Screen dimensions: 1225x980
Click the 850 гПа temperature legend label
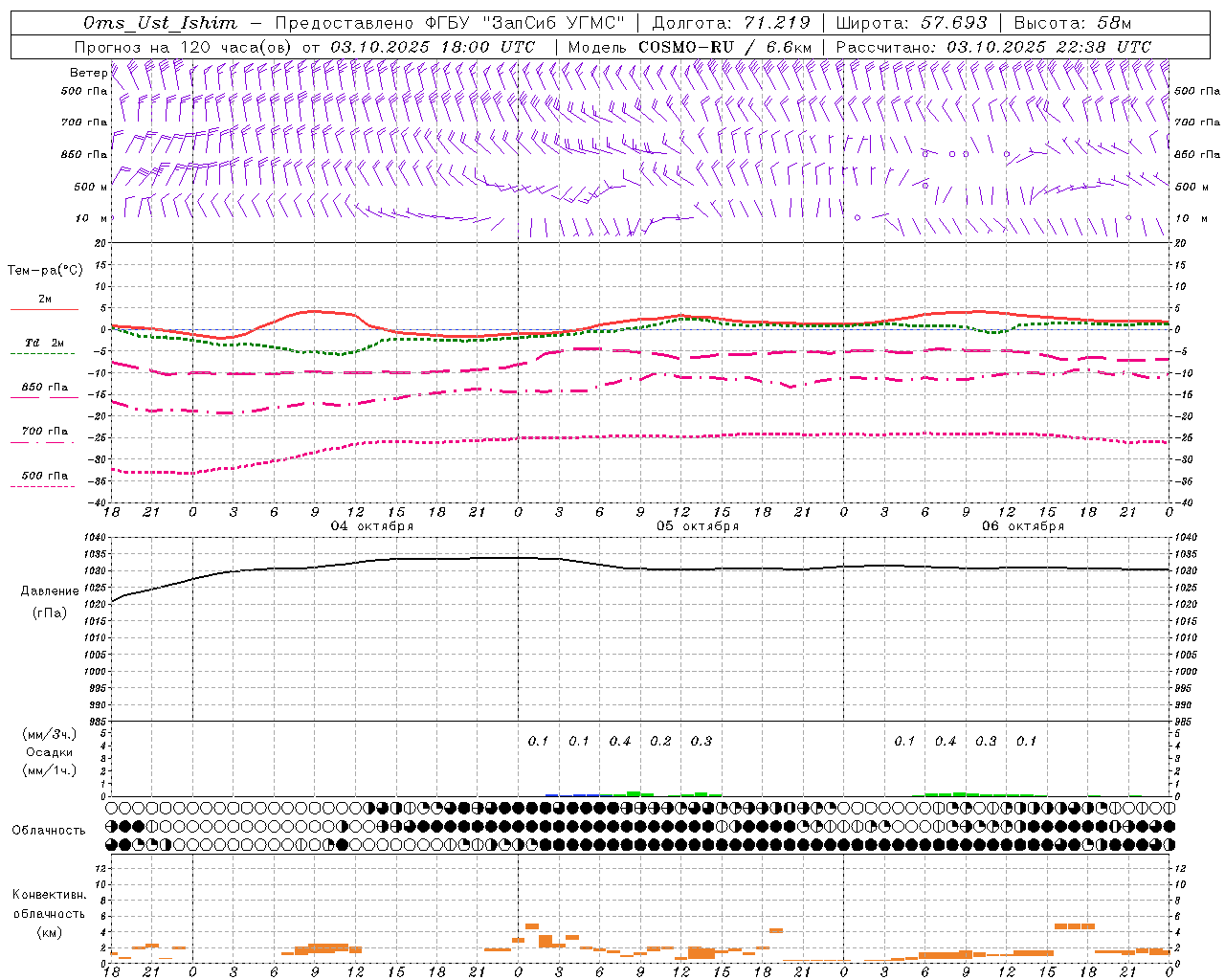pos(45,388)
